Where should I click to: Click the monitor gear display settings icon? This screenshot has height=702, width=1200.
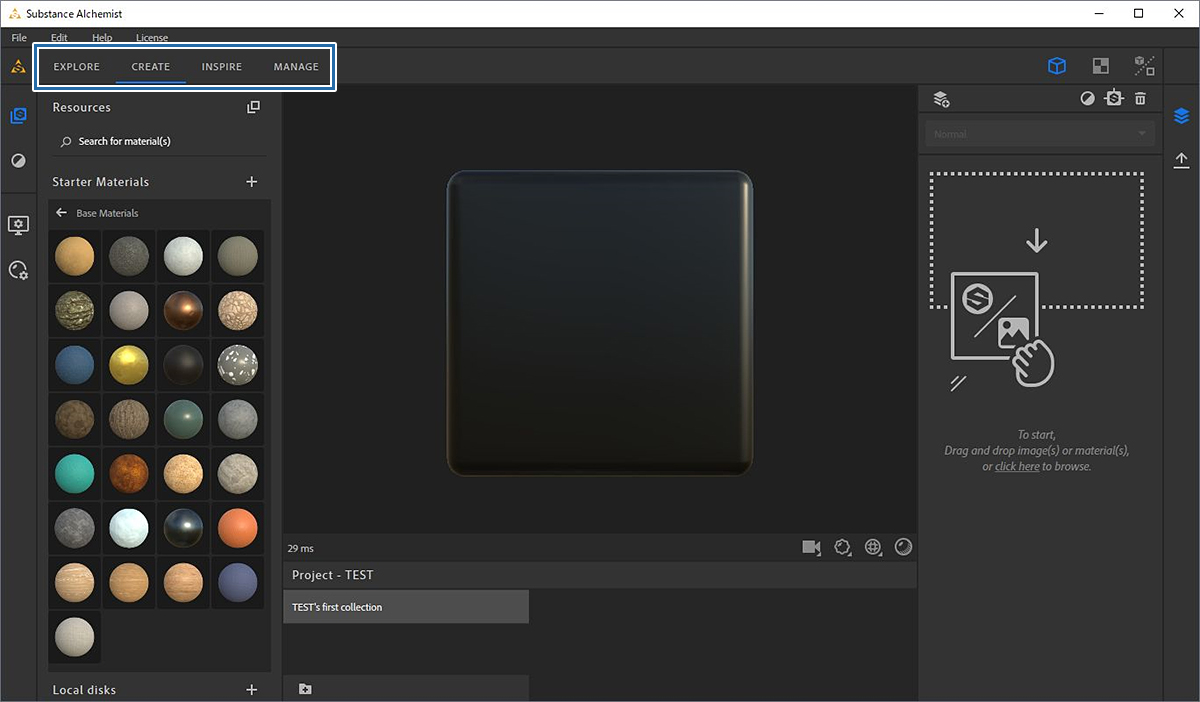click(18, 225)
